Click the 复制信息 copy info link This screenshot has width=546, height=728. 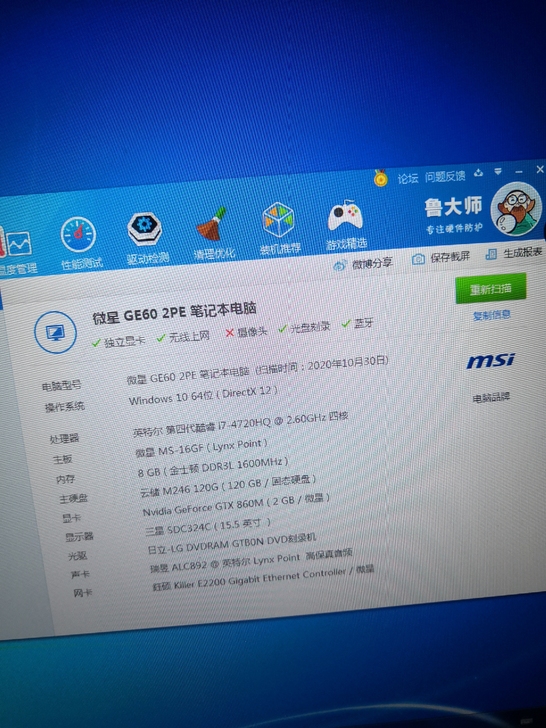[492, 316]
